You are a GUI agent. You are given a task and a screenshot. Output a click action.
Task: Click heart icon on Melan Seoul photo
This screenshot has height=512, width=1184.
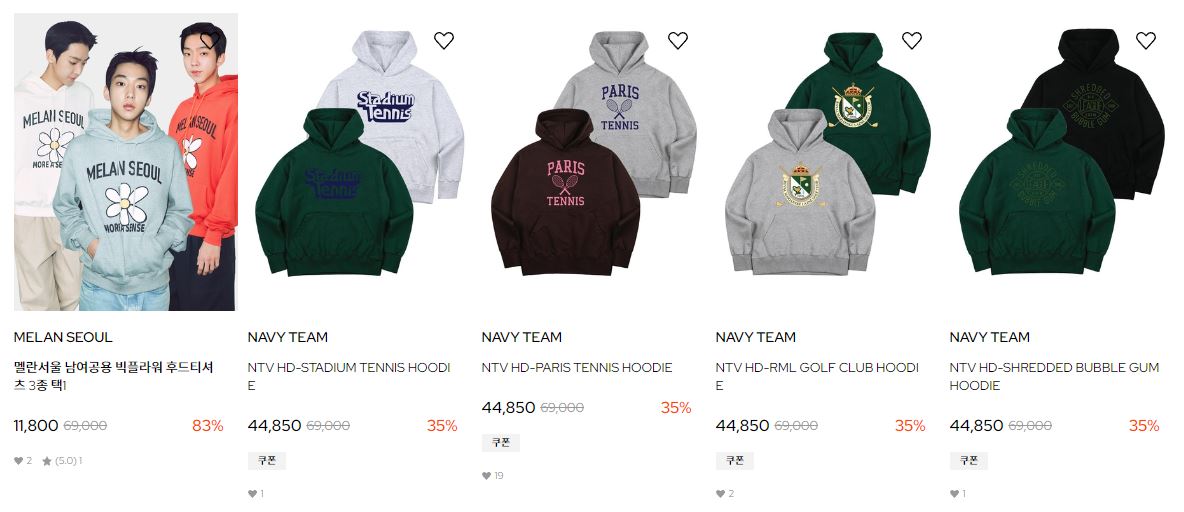pyautogui.click(x=210, y=39)
